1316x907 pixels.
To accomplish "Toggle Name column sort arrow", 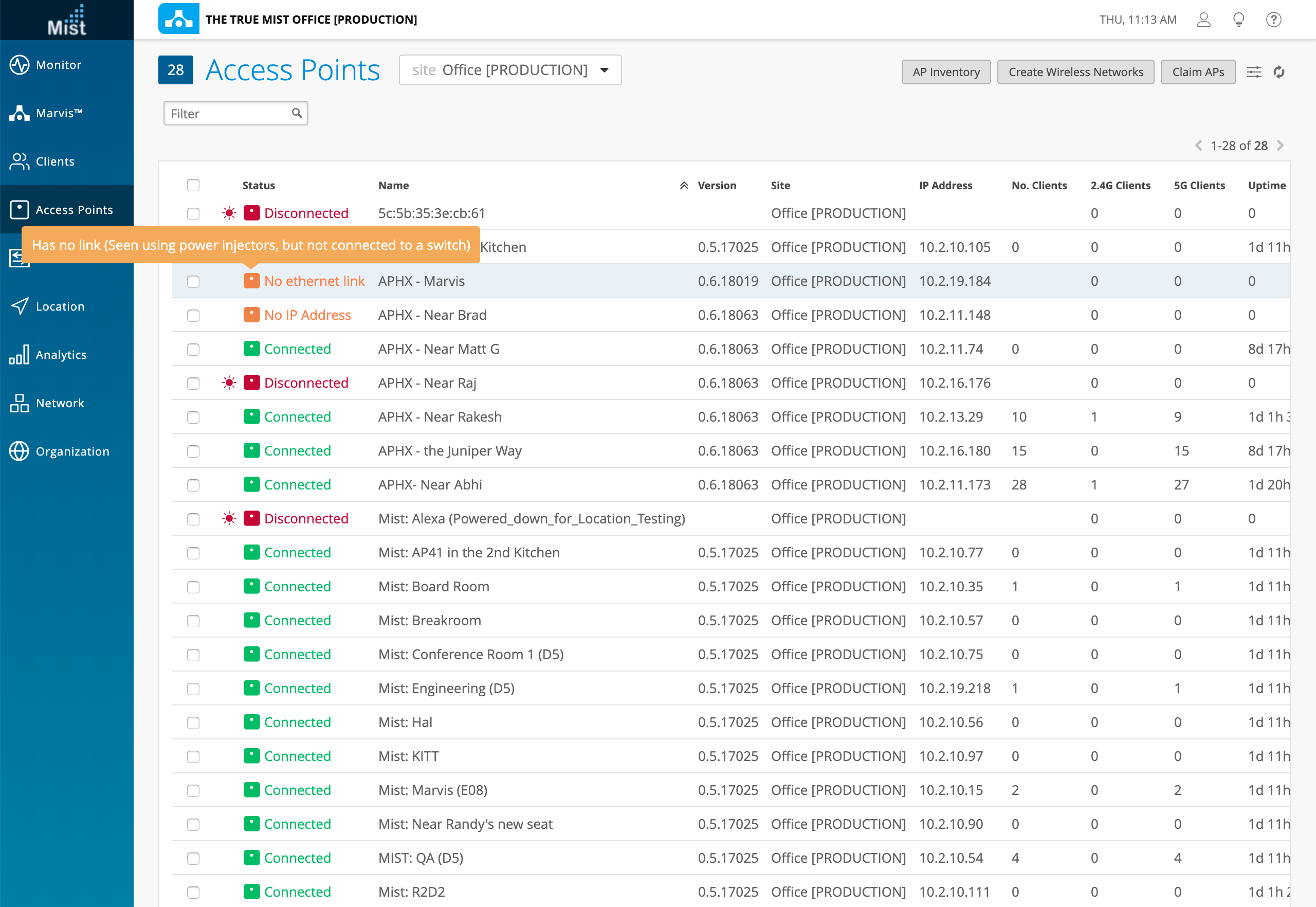I will pyautogui.click(x=684, y=185).
